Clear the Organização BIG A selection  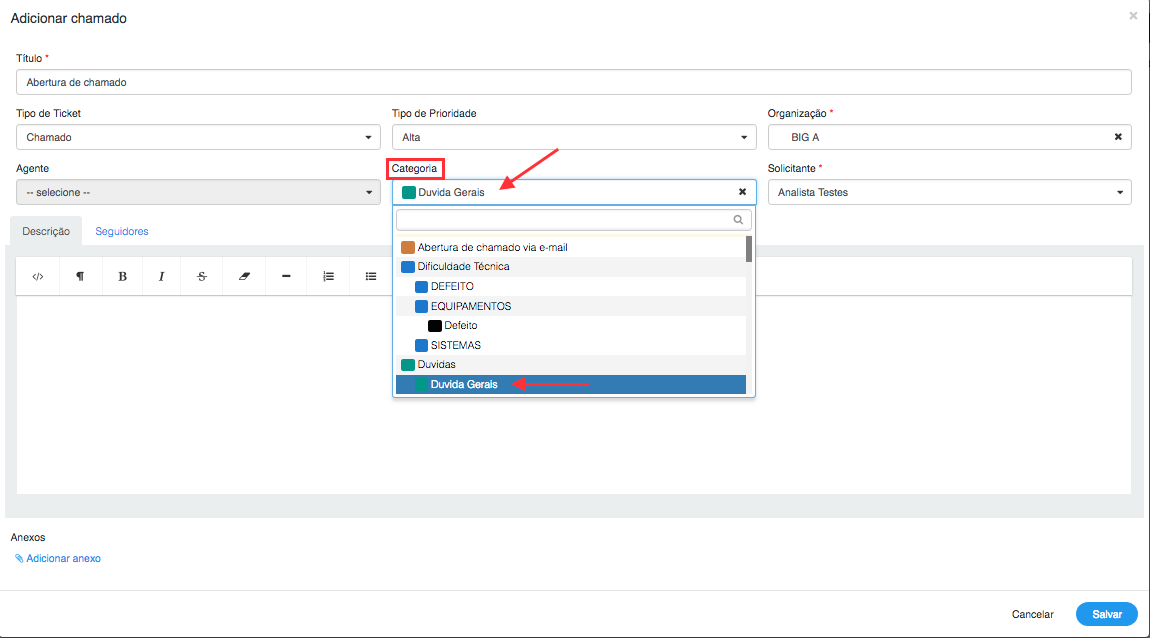1118,137
